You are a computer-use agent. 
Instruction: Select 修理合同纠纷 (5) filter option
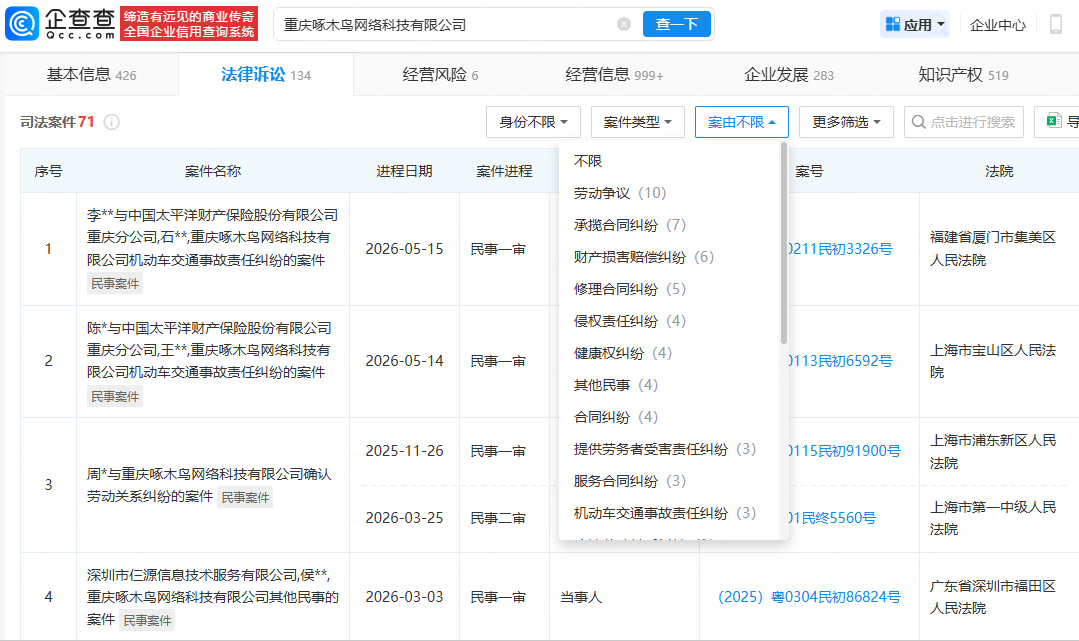coord(630,289)
